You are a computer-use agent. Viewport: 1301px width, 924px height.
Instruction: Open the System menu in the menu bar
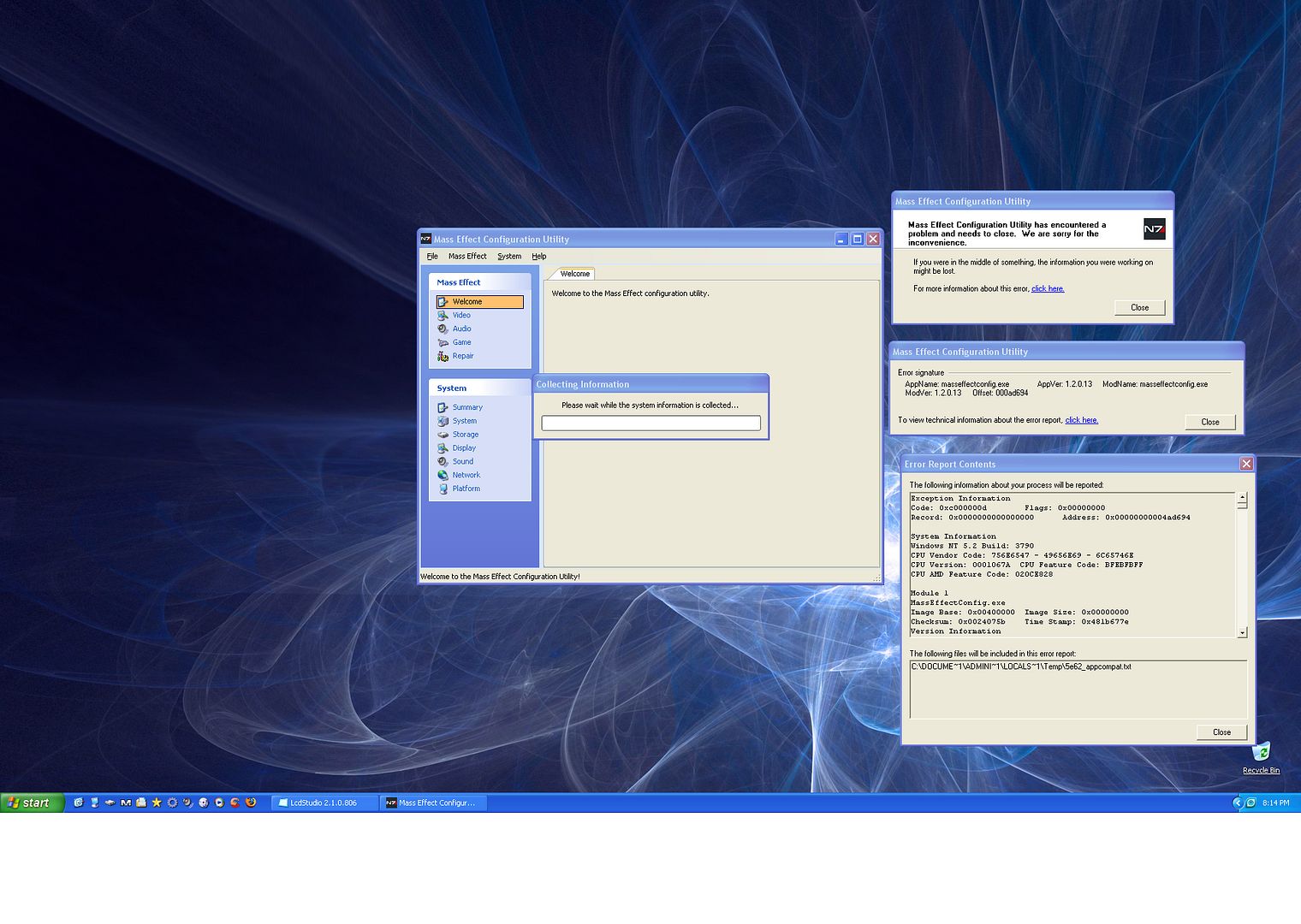[509, 256]
